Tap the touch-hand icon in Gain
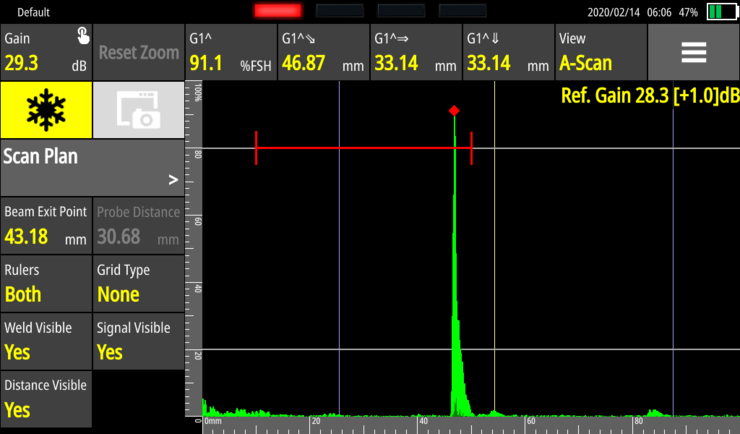Screen dimensions: 740x434 [x=83, y=36]
